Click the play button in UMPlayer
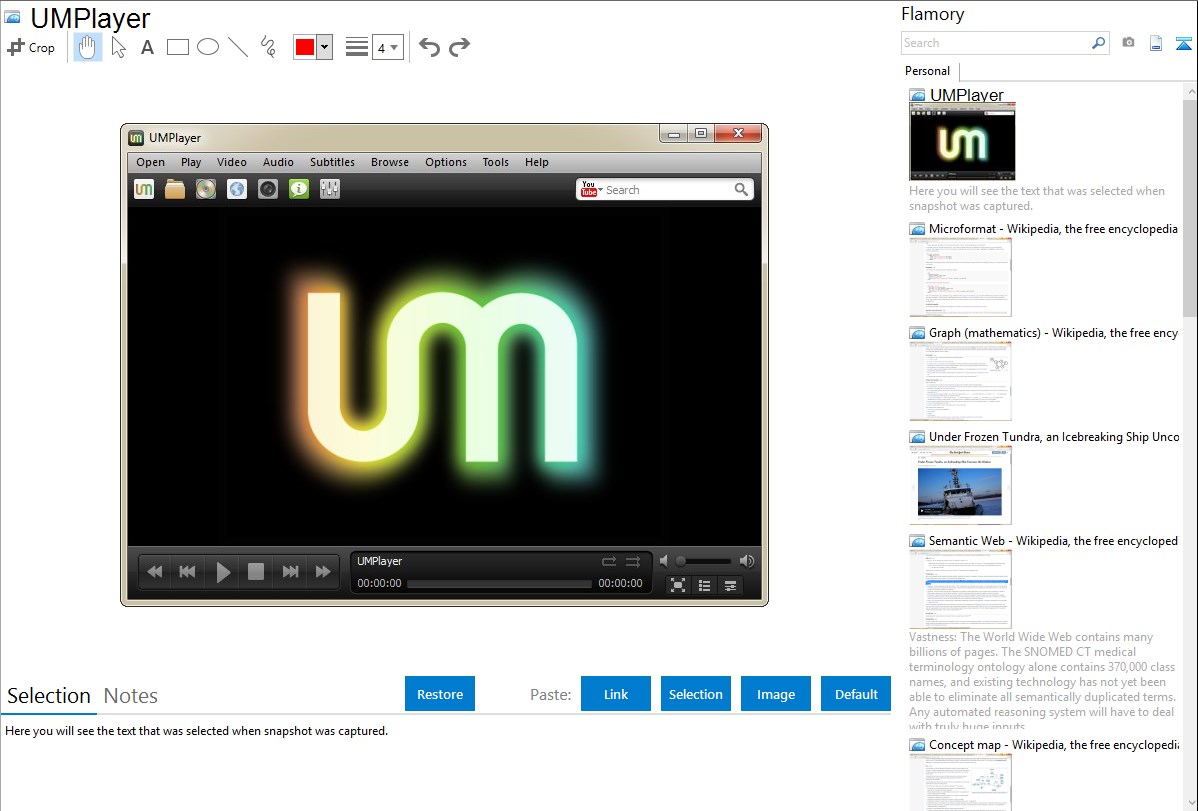The image size is (1198, 811). [223, 572]
